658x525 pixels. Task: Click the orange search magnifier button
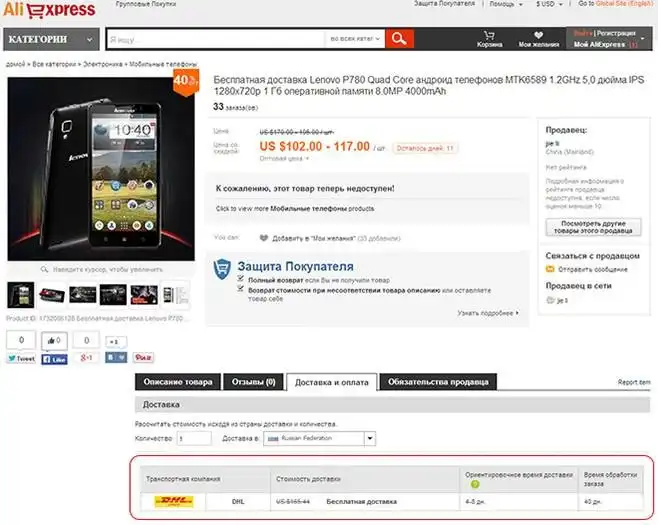tap(400, 39)
